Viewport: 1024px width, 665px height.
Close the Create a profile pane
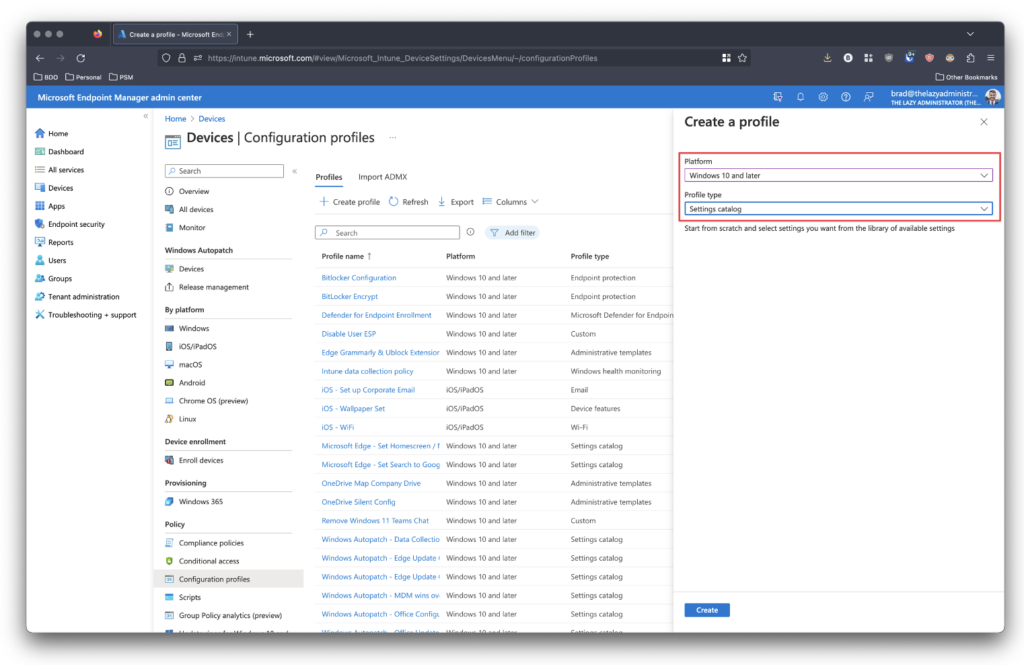984,122
